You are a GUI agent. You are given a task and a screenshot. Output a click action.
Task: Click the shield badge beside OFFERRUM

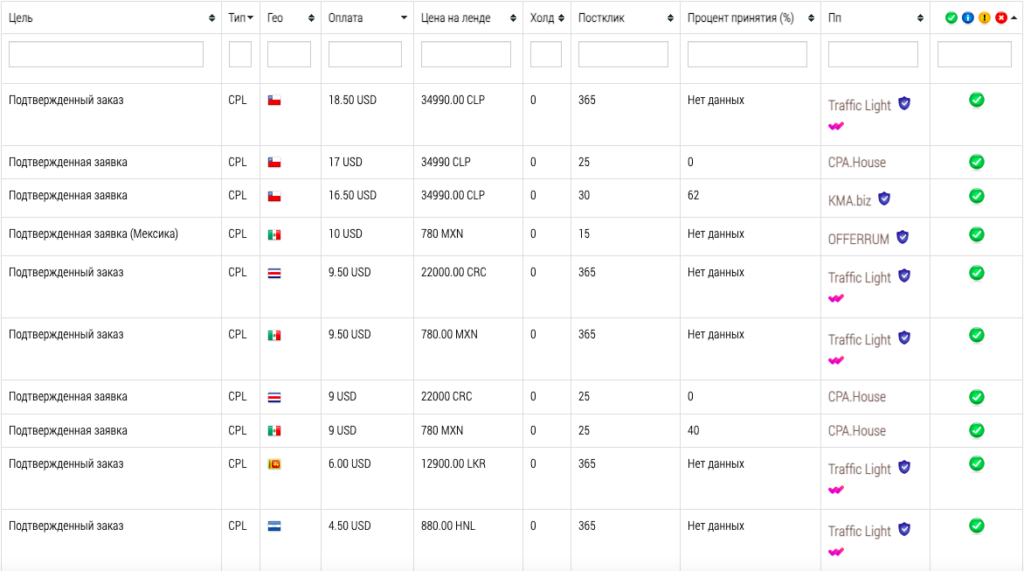902,237
